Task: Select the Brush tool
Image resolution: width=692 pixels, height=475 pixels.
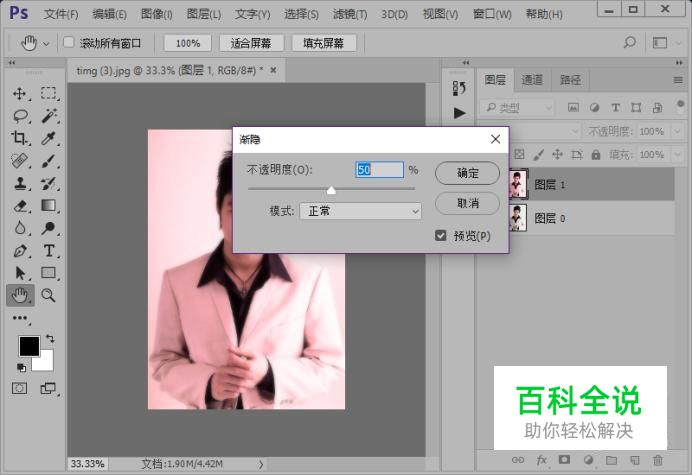Action: (49, 161)
